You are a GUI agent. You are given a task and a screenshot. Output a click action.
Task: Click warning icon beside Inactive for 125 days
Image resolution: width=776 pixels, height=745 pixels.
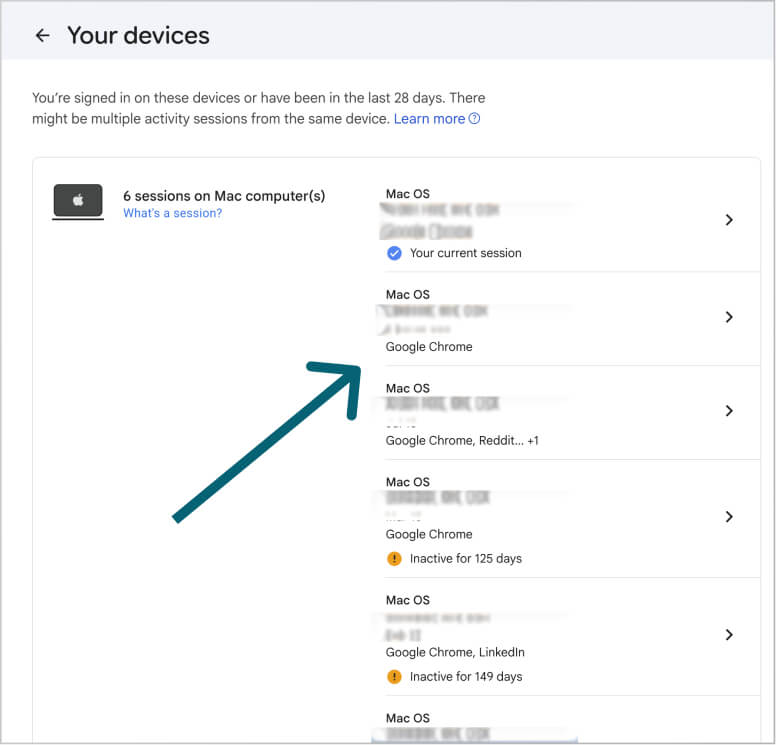pyautogui.click(x=394, y=558)
